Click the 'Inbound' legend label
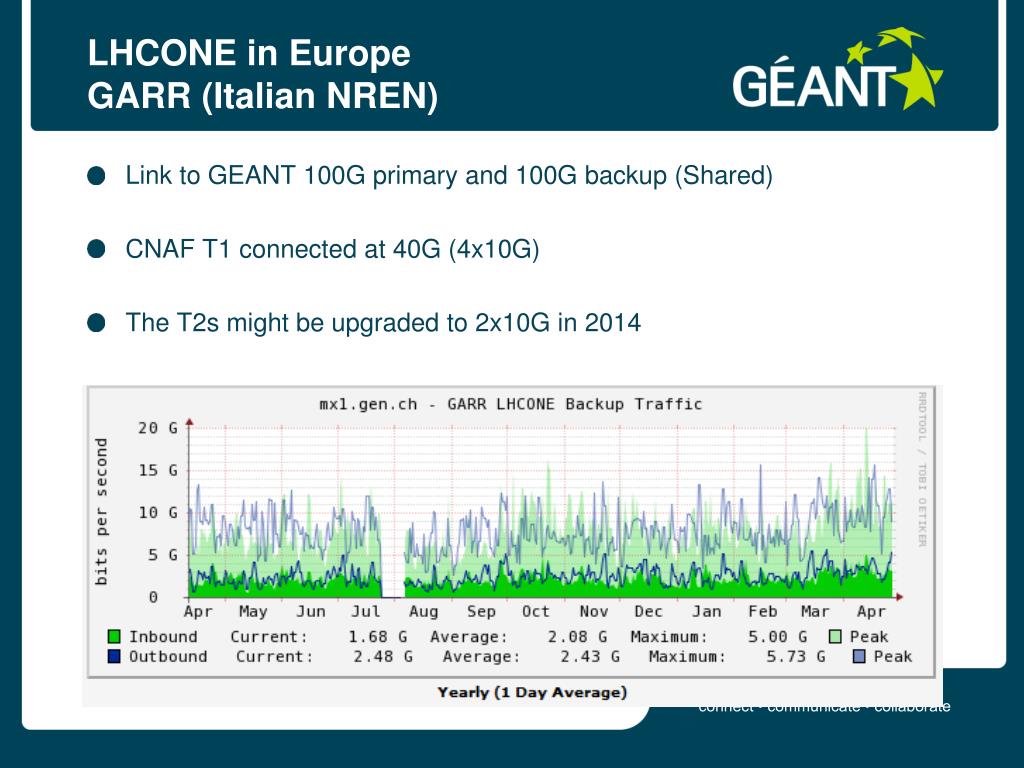 click(x=163, y=637)
